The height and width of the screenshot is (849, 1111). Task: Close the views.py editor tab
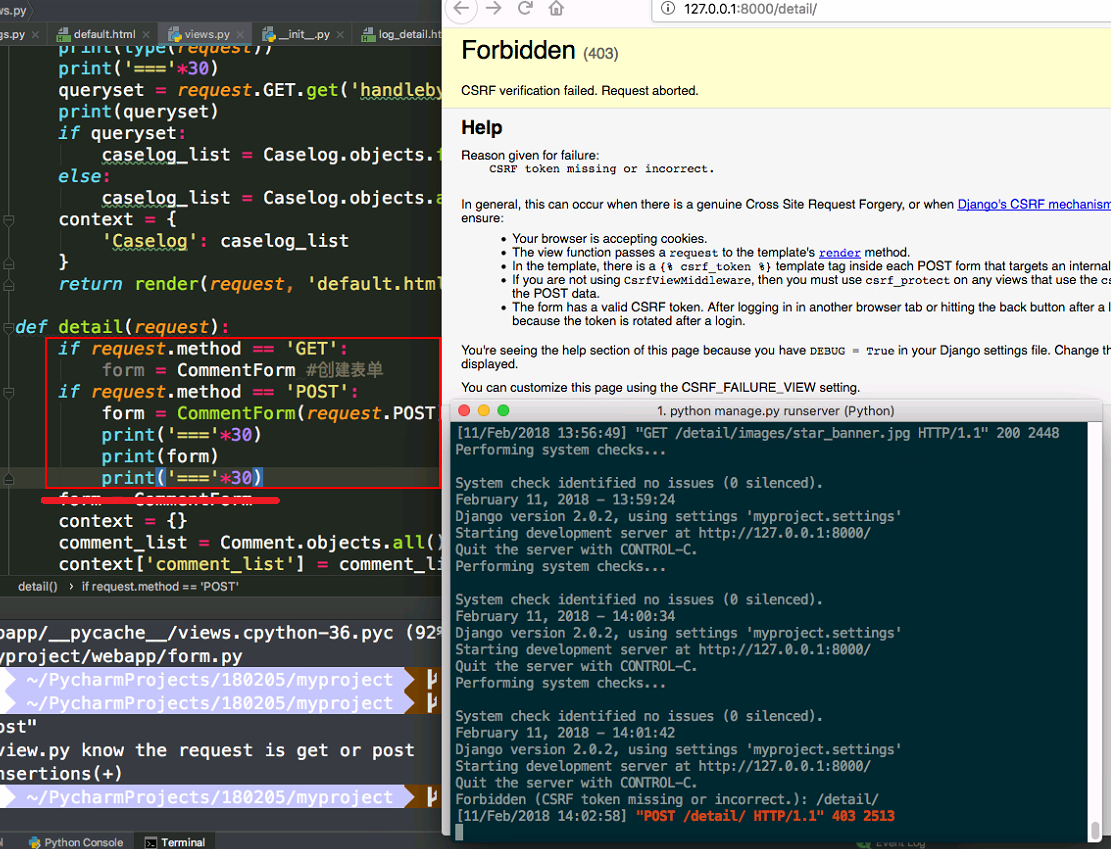pos(240,34)
